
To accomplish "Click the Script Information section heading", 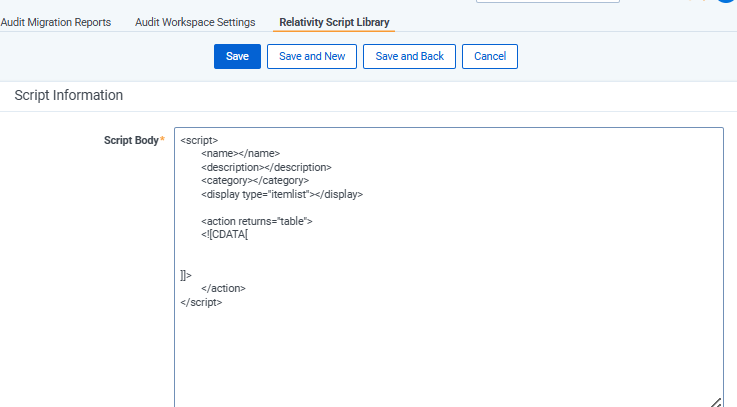I will click(x=69, y=95).
